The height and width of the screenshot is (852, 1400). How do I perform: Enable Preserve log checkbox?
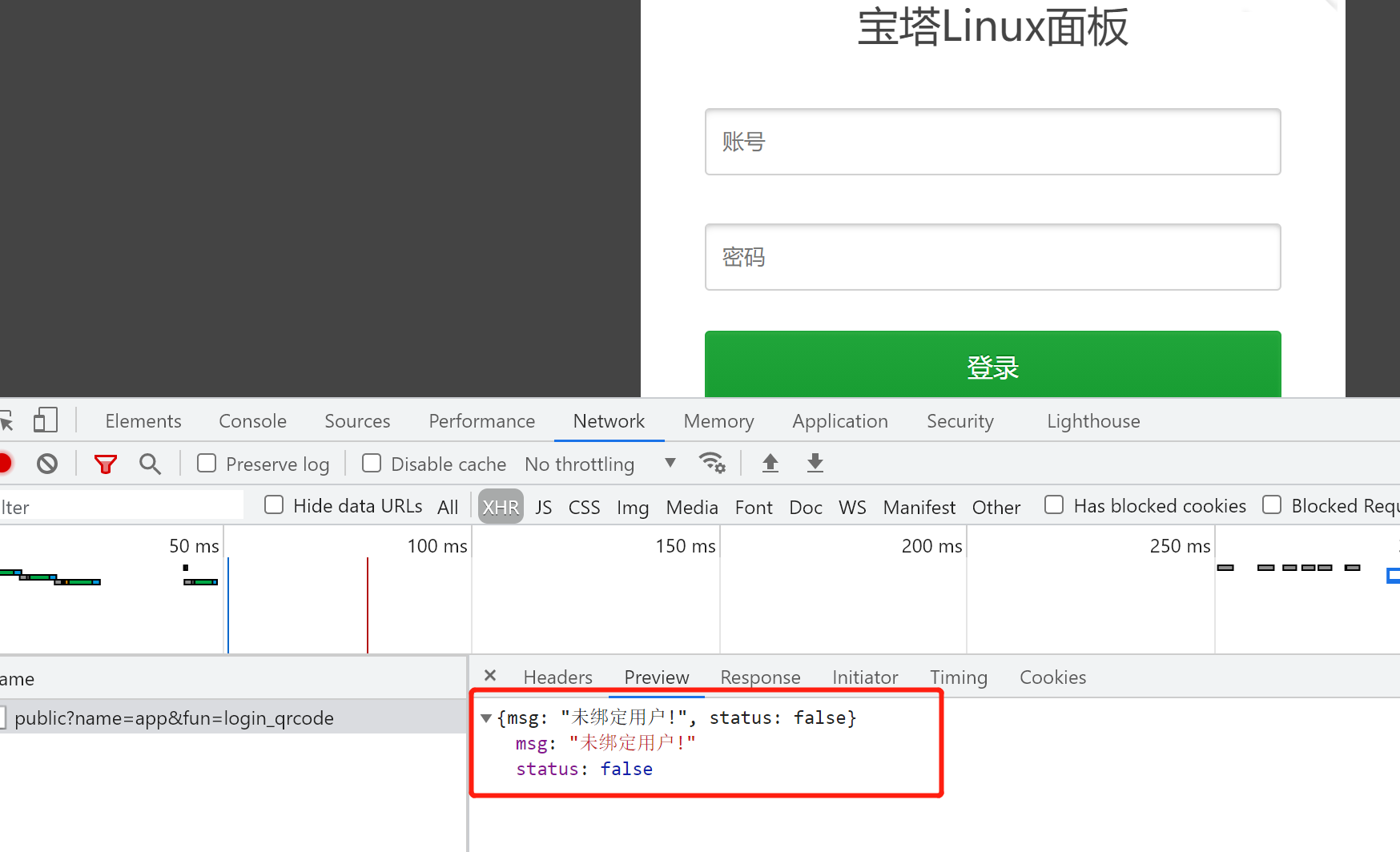click(x=207, y=463)
